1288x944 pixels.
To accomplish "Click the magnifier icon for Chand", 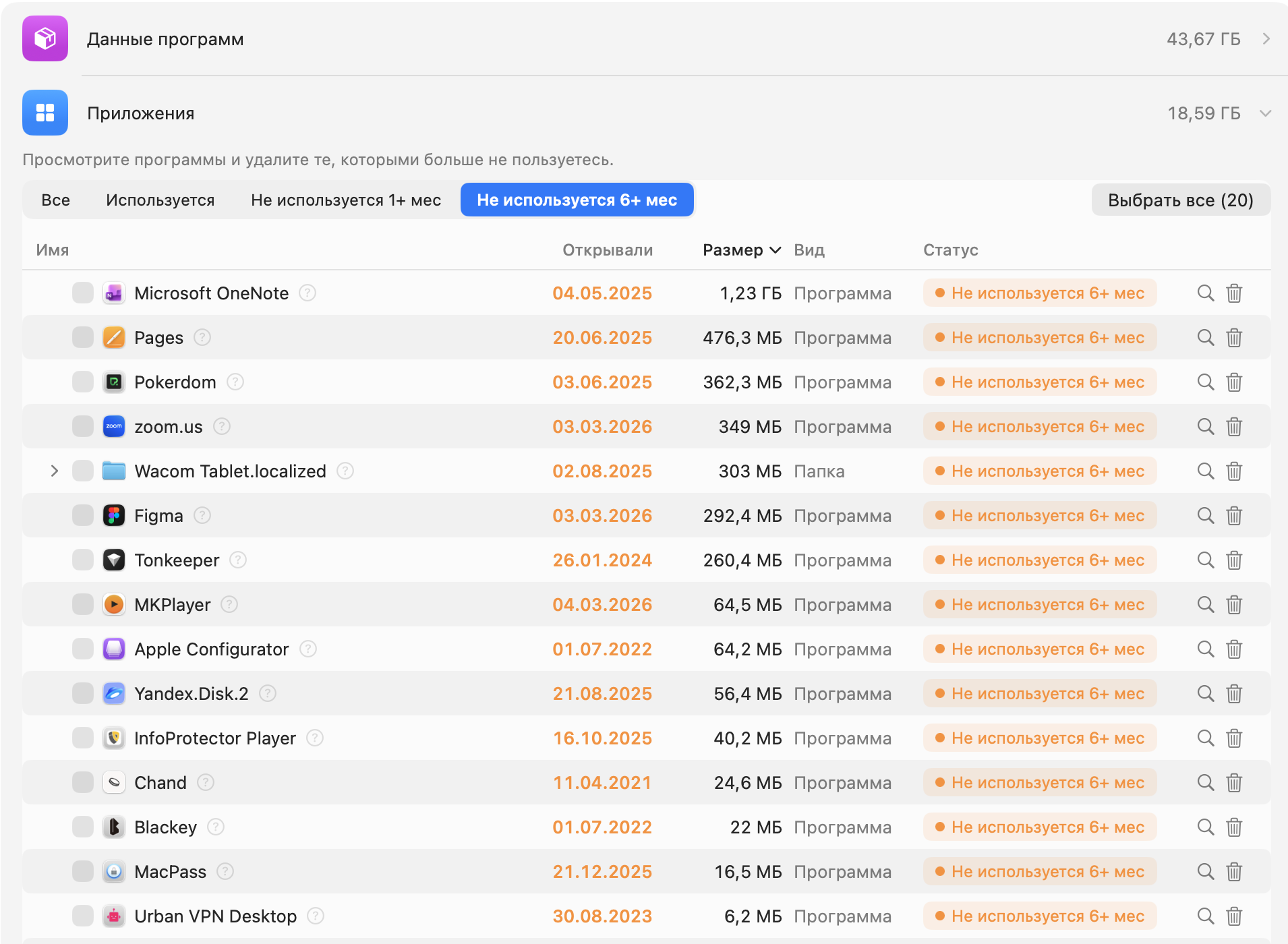I will point(1206,783).
